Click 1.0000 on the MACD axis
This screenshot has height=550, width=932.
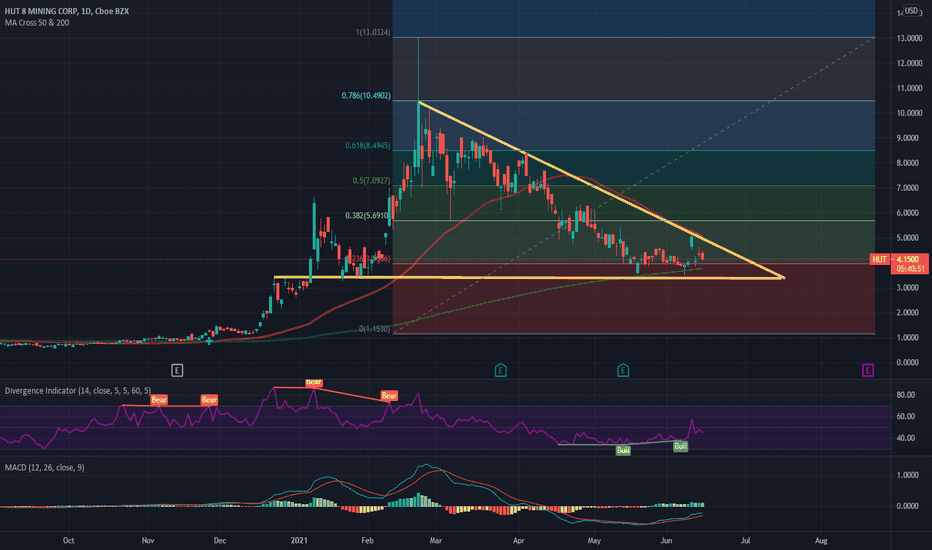[x=908, y=475]
